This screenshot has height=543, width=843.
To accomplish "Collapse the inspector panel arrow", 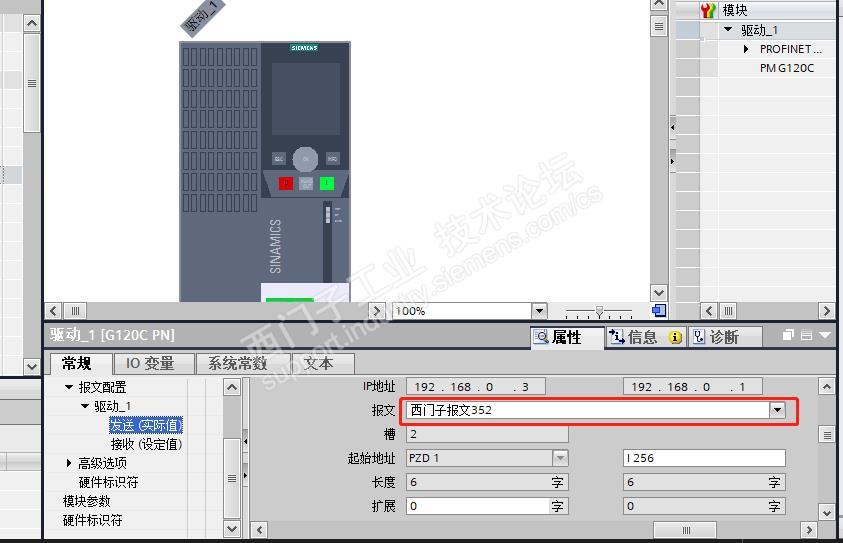I will 825,335.
